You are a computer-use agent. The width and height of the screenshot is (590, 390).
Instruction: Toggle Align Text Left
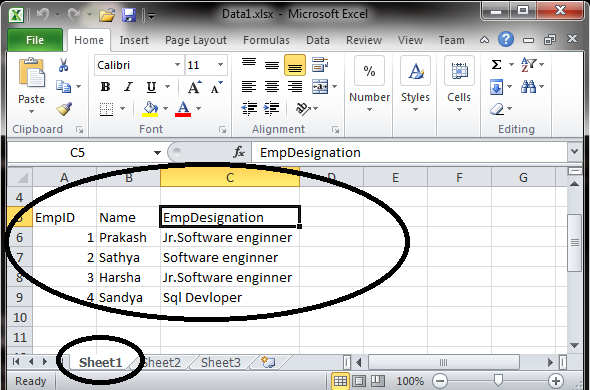(249, 87)
